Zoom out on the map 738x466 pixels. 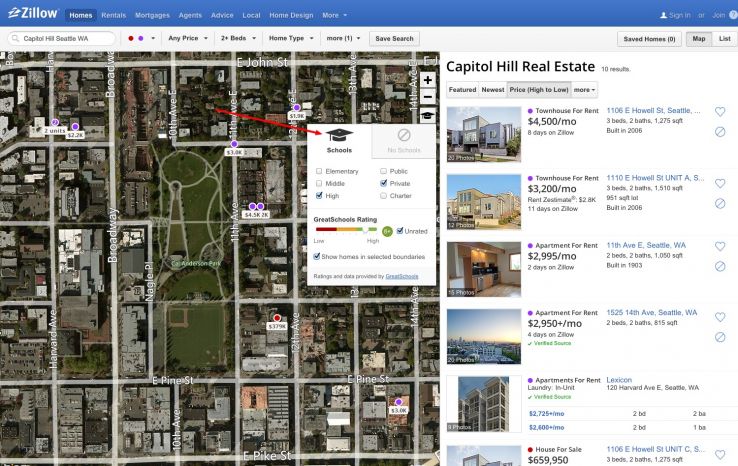click(x=427, y=97)
